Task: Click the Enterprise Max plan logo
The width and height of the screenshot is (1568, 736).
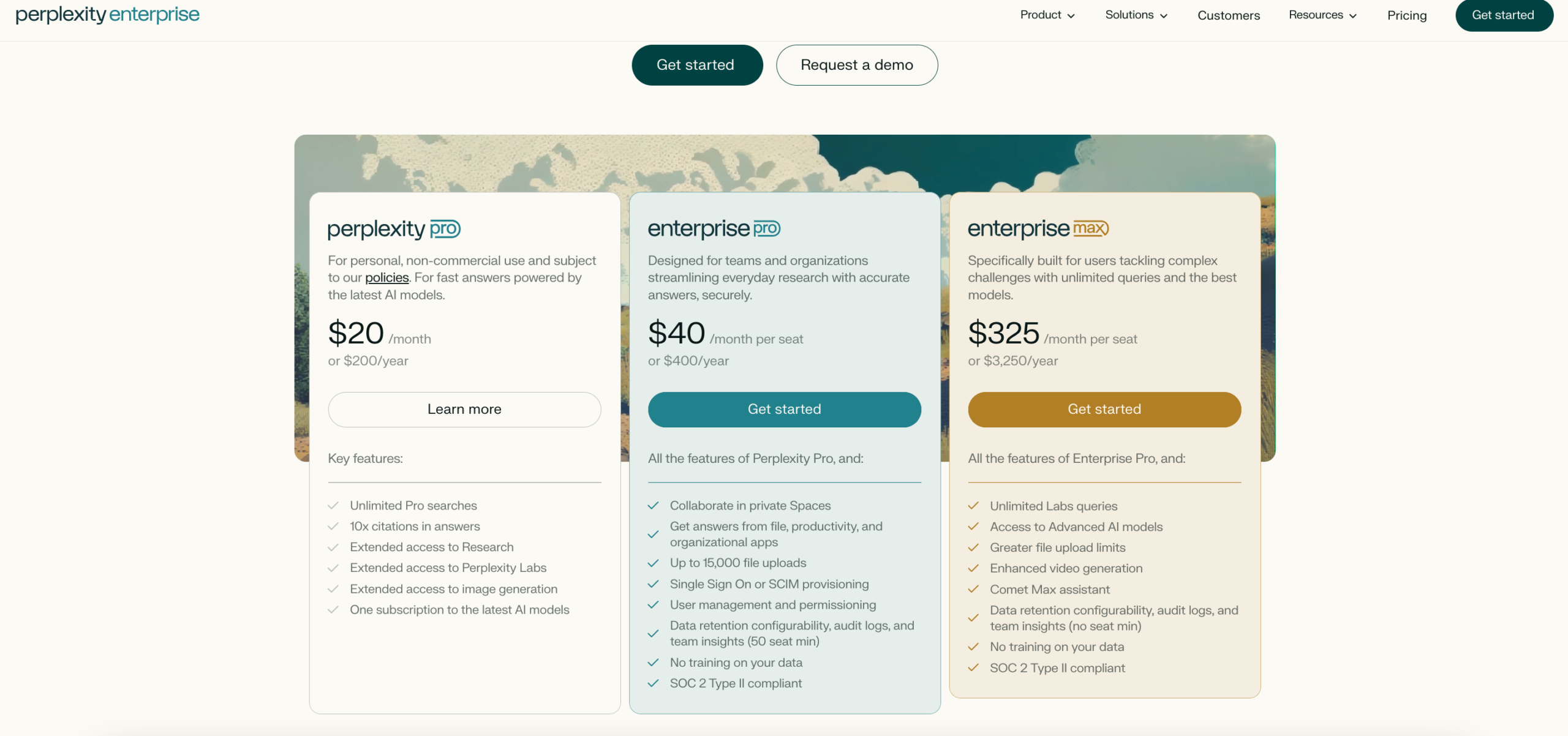Action: 1038,228
